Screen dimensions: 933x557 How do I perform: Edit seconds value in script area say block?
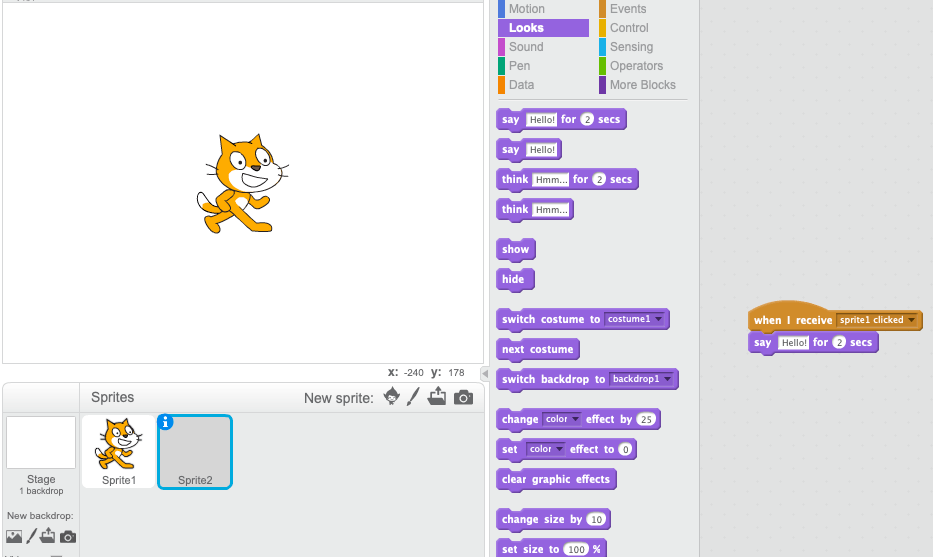click(x=839, y=342)
